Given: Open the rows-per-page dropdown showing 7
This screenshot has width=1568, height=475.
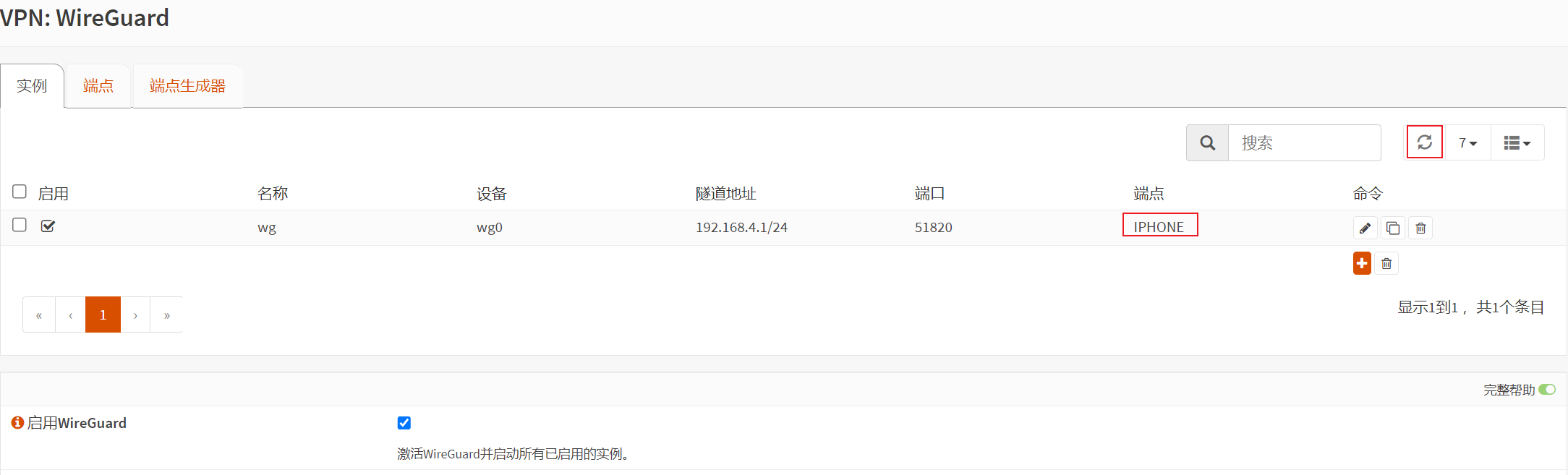Looking at the screenshot, I should (x=1467, y=143).
